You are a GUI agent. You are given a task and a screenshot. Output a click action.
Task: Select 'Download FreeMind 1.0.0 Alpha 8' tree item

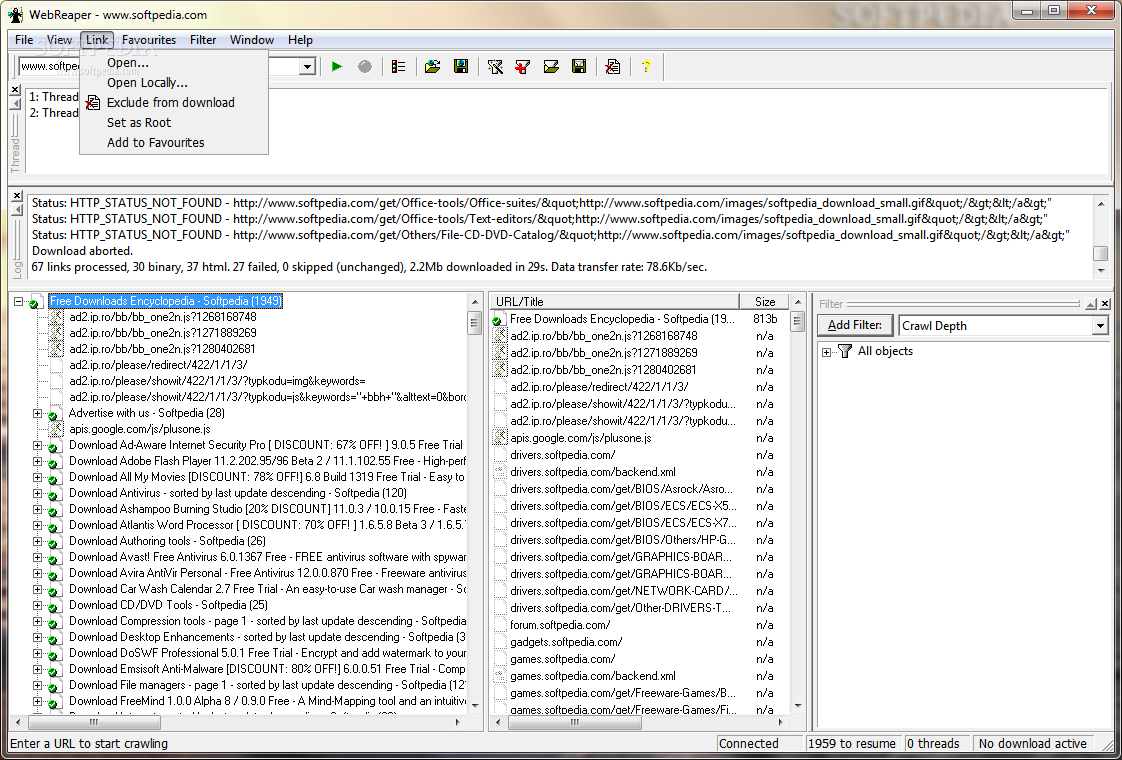coord(267,701)
